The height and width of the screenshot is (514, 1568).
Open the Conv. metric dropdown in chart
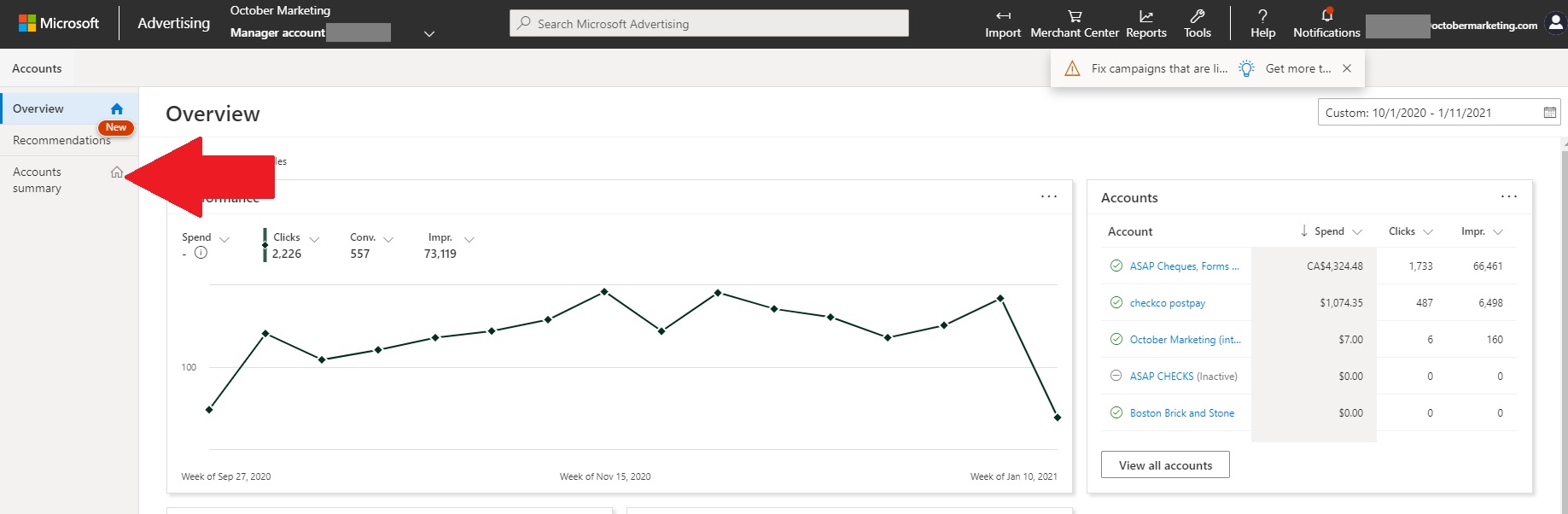point(388,240)
